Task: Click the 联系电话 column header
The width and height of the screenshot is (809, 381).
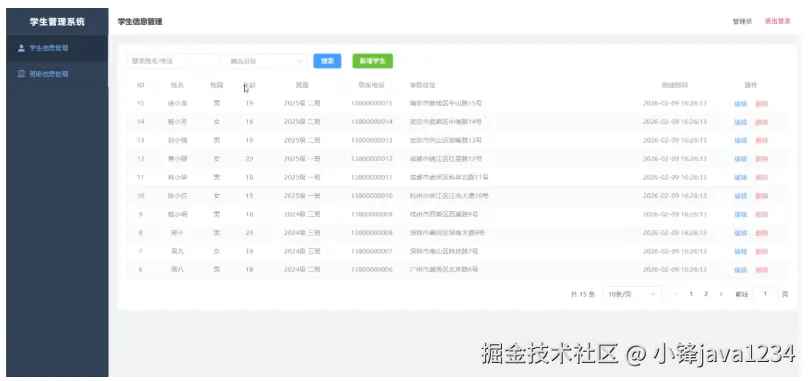Action: click(371, 85)
